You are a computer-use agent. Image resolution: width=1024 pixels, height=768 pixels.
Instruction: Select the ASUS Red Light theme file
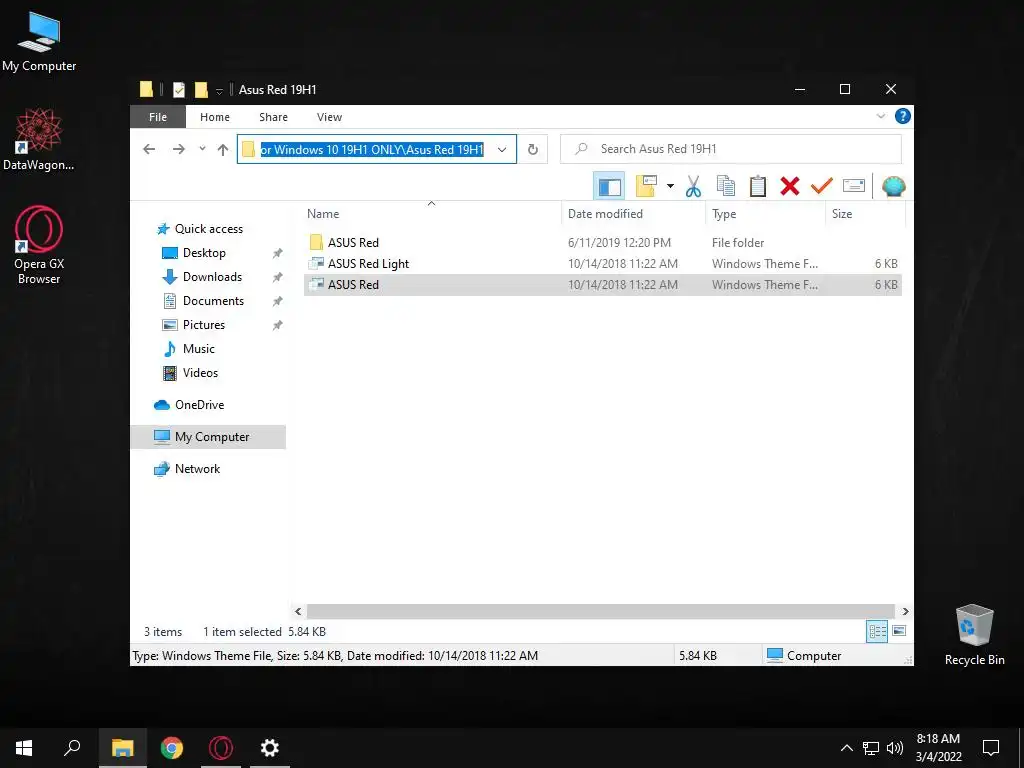tap(602, 264)
